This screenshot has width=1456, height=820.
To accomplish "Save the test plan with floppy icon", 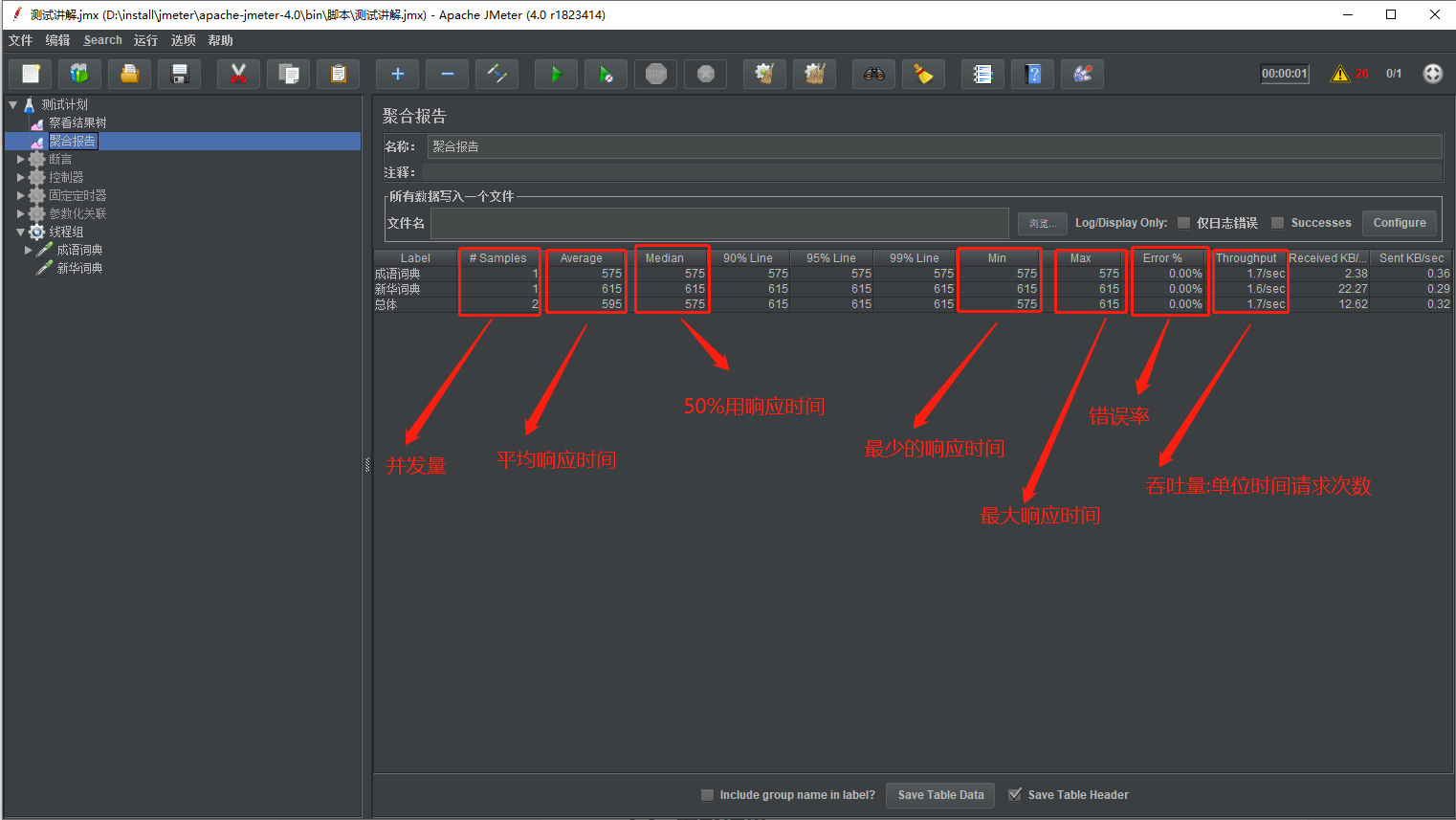I will click(180, 74).
